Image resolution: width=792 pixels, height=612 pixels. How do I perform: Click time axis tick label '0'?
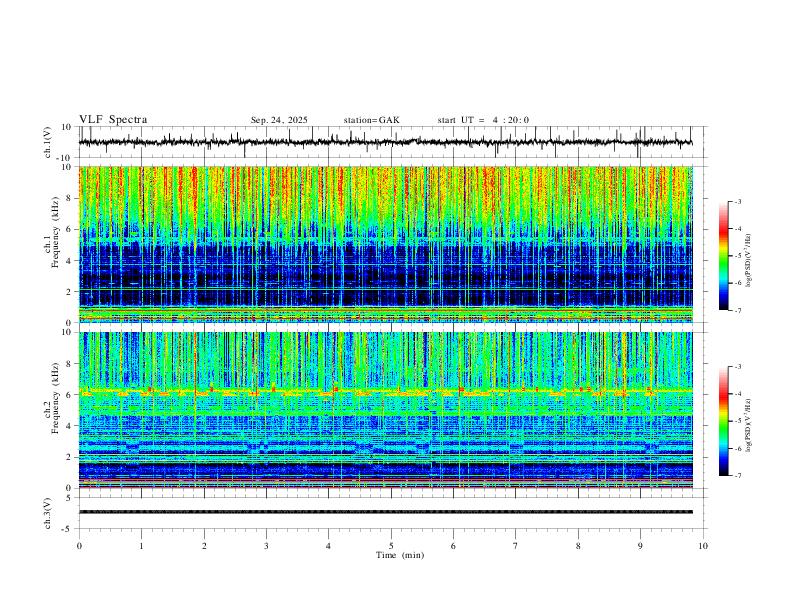tap(79, 546)
